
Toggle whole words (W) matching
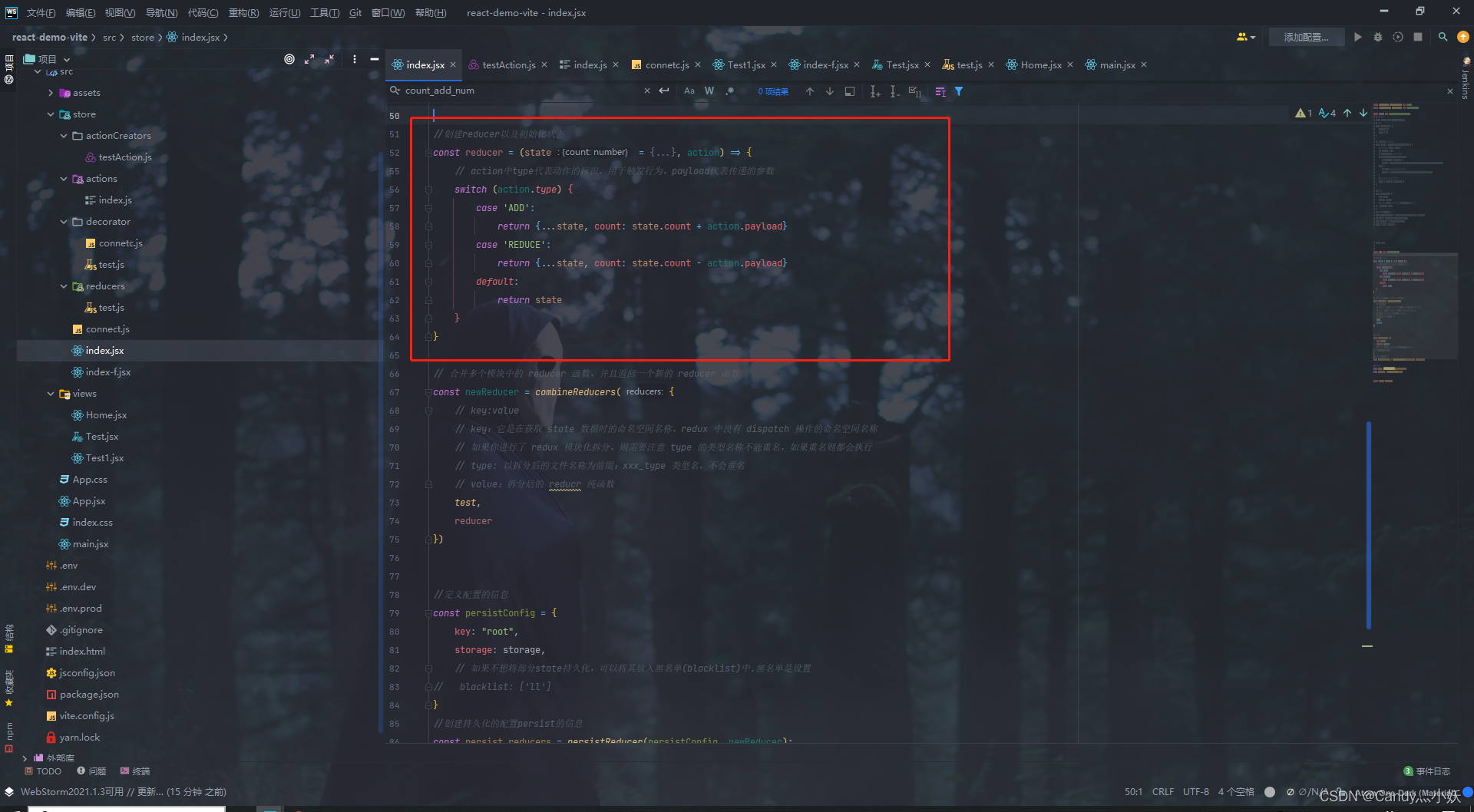tap(709, 91)
